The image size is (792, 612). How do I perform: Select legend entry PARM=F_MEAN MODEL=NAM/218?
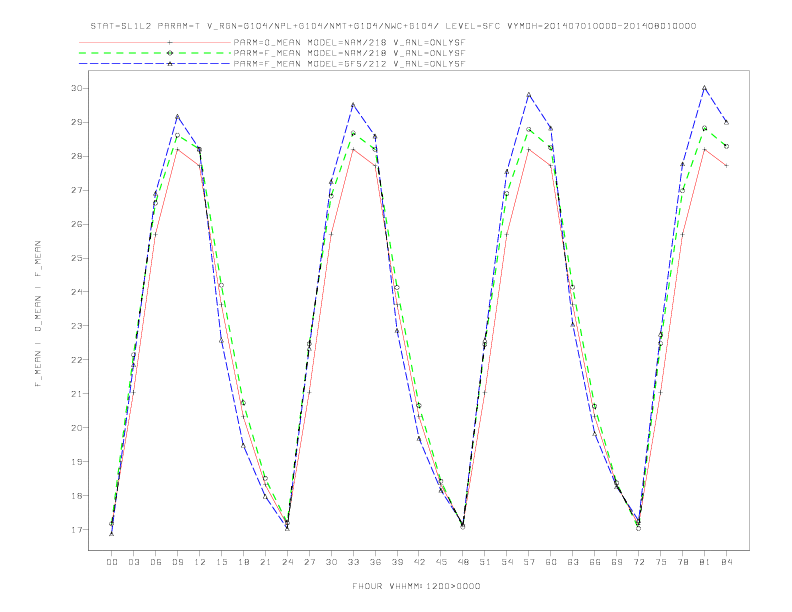[x=349, y=53]
